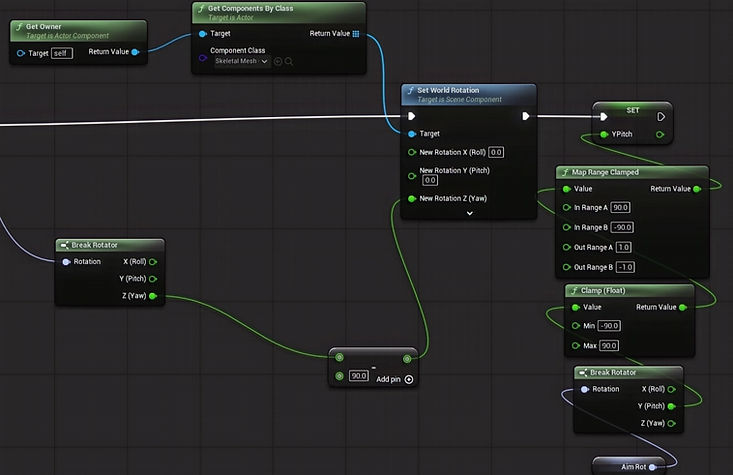Click Rotation pin on right Break Rotator
This screenshot has width=733, height=475.
pos(585,389)
